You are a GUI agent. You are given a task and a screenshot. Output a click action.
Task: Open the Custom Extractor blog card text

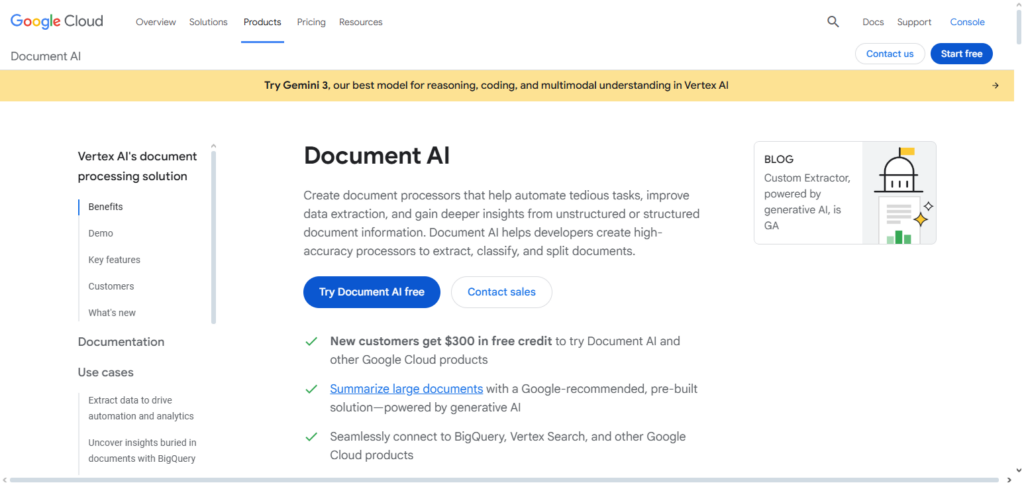807,202
